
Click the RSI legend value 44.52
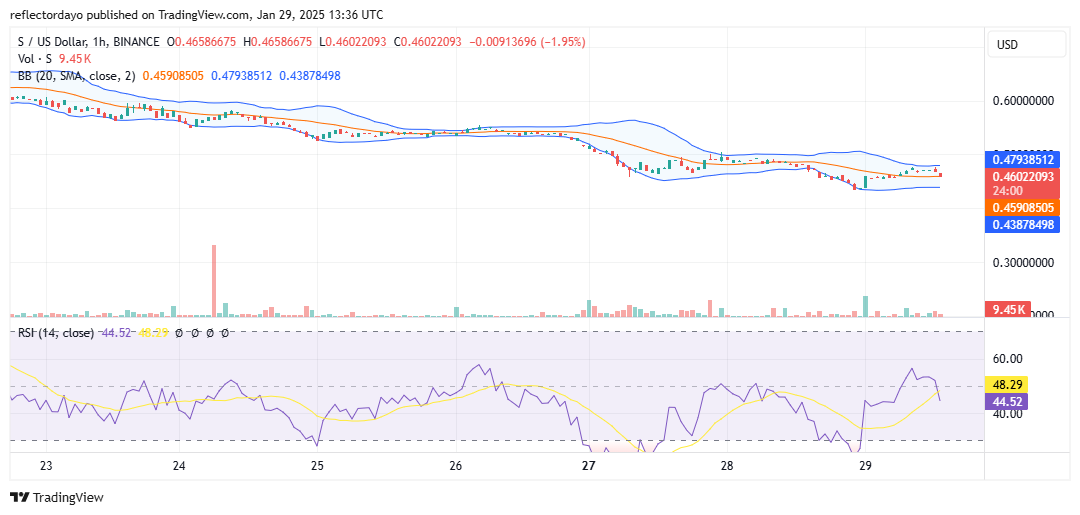click(116, 333)
